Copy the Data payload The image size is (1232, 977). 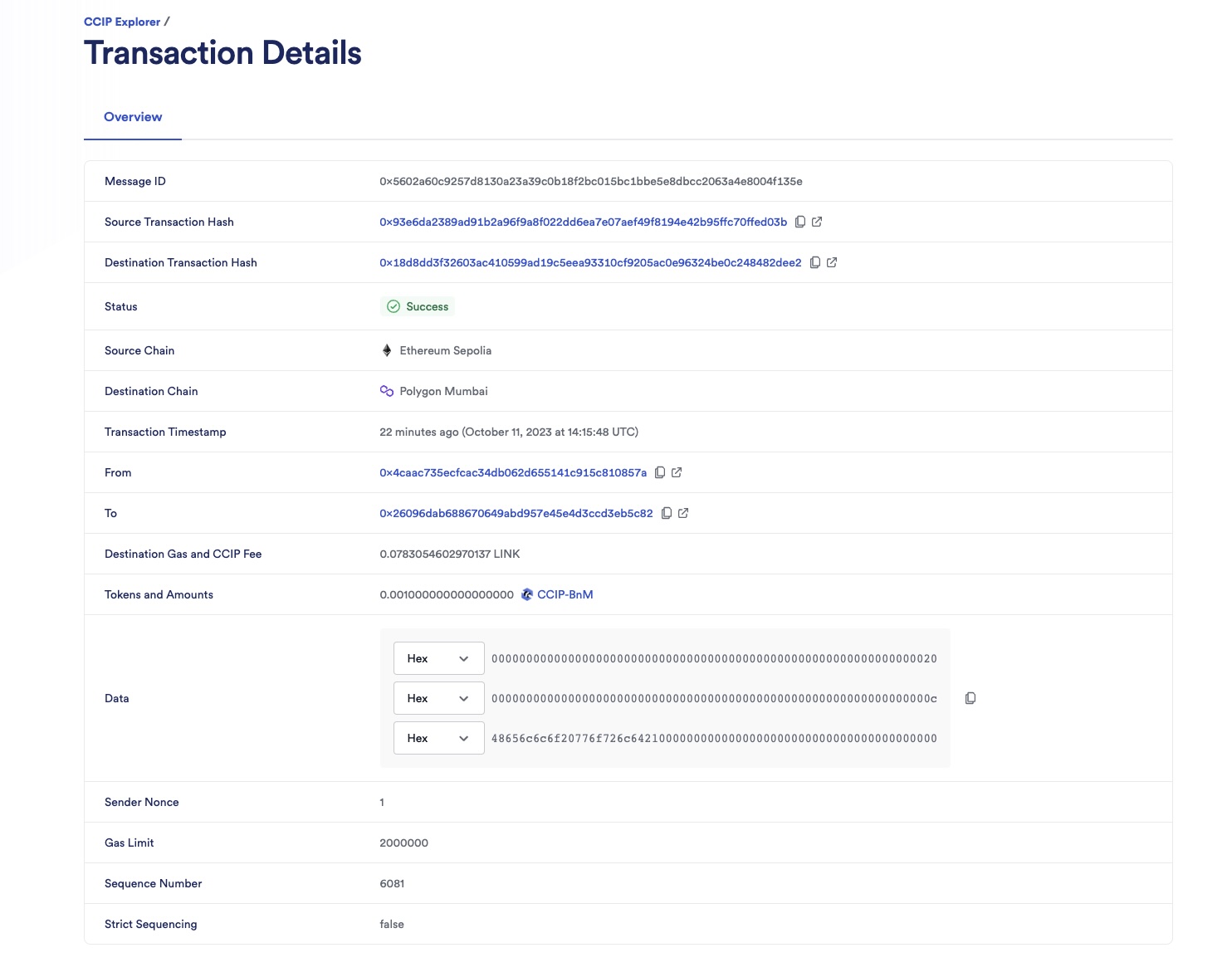point(970,698)
